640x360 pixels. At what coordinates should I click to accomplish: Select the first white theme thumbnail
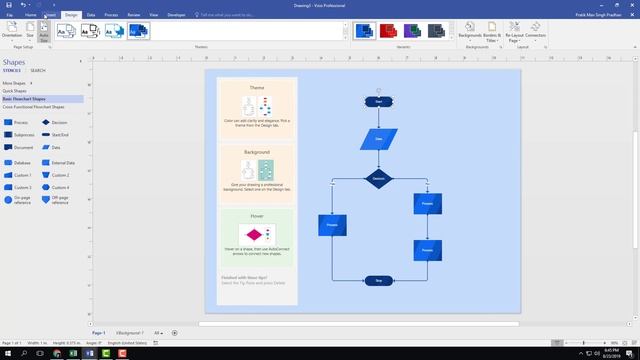click(x=66, y=31)
